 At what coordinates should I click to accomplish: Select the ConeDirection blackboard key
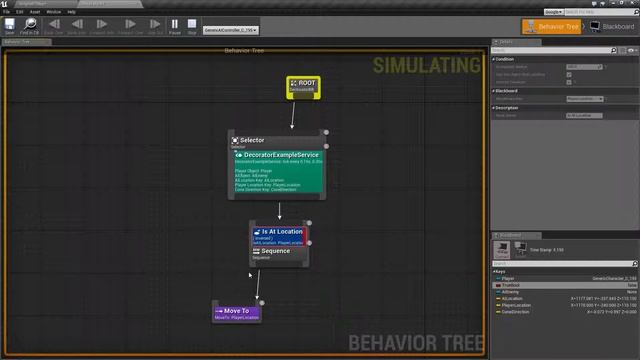[565, 312]
